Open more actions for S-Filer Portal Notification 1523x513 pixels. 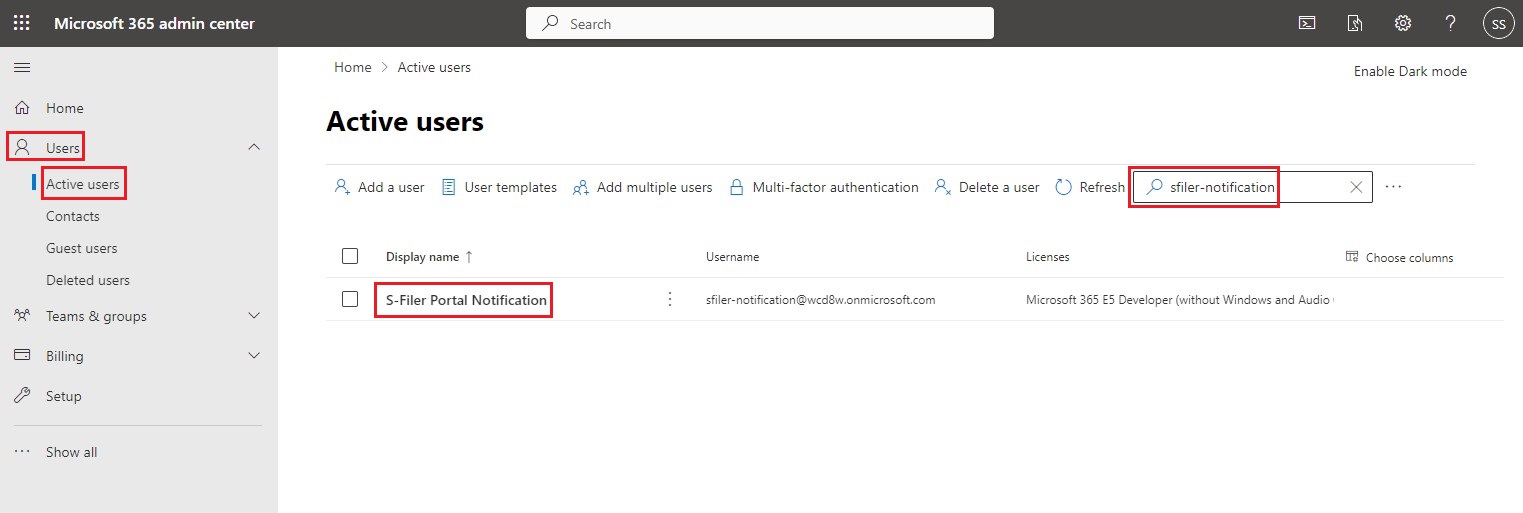670,299
